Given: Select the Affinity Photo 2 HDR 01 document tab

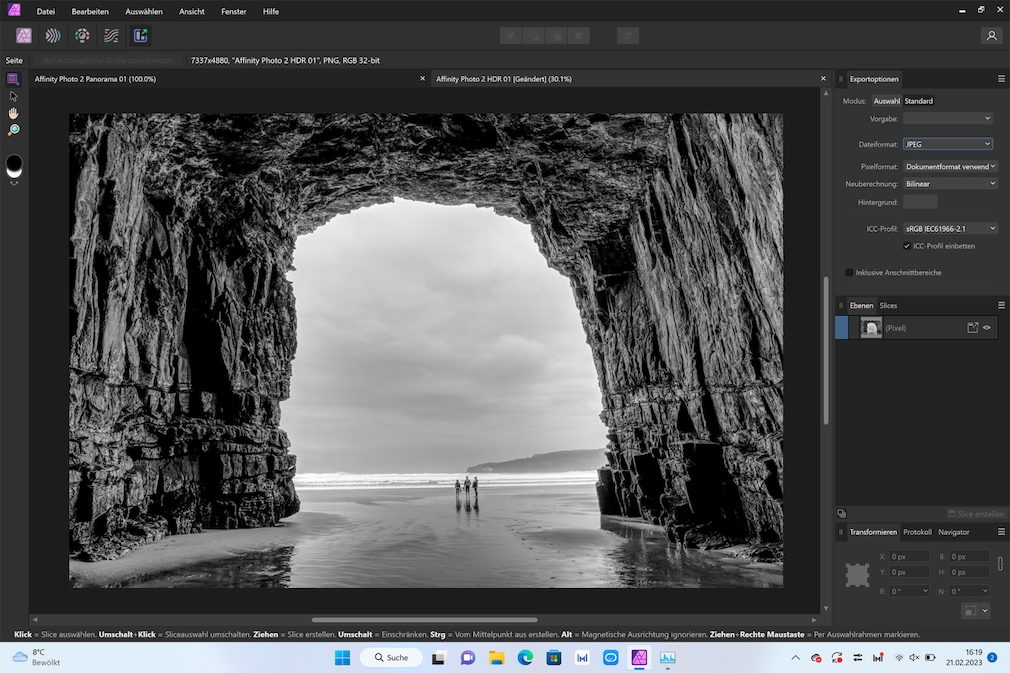Looking at the screenshot, I should 504,79.
